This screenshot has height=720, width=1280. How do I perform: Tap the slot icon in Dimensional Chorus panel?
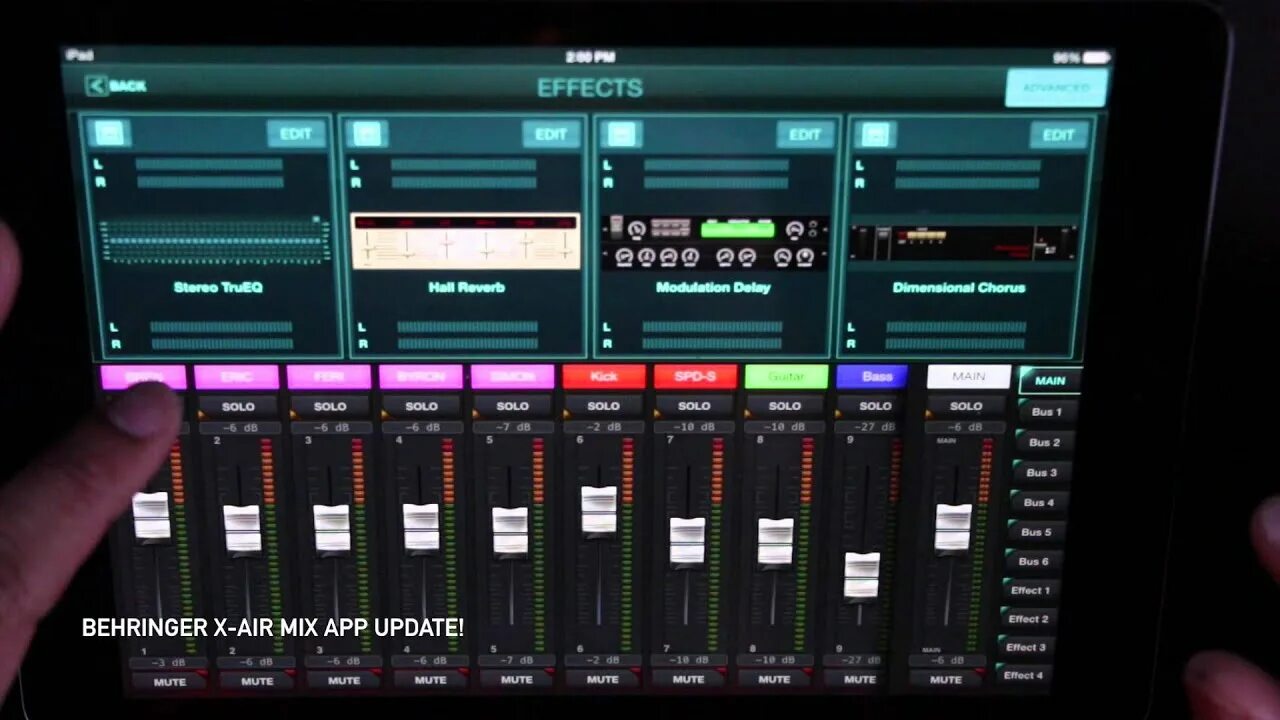tap(875, 134)
